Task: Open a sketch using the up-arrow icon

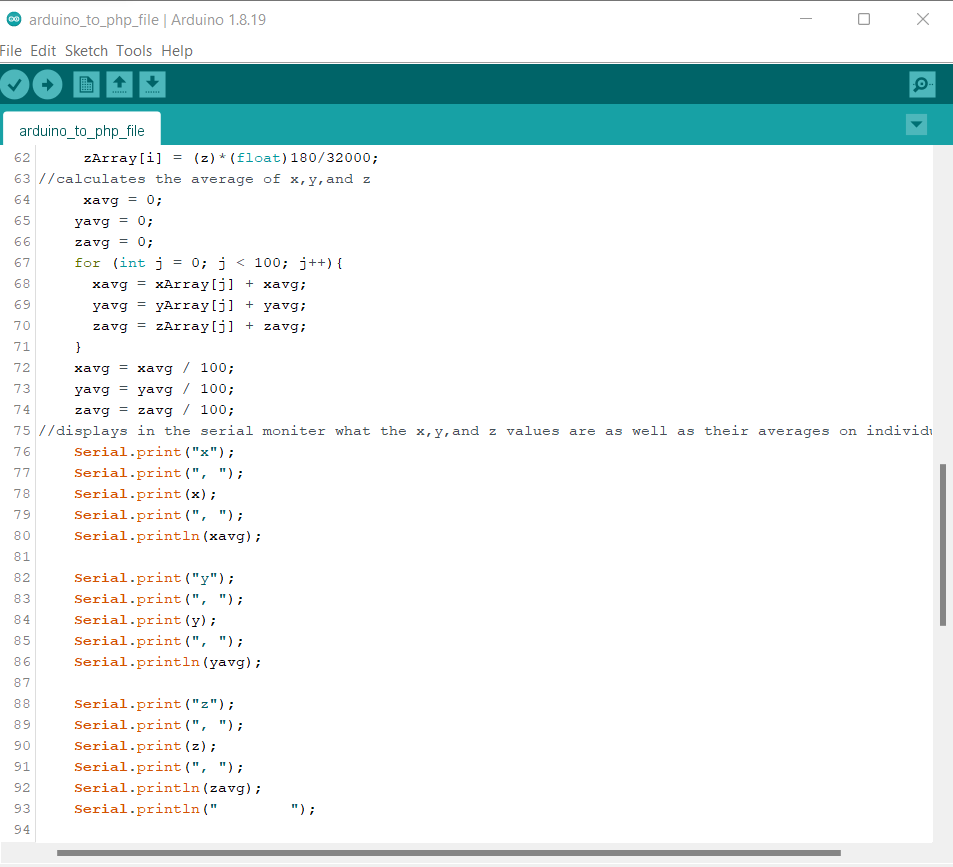Action: (x=119, y=85)
